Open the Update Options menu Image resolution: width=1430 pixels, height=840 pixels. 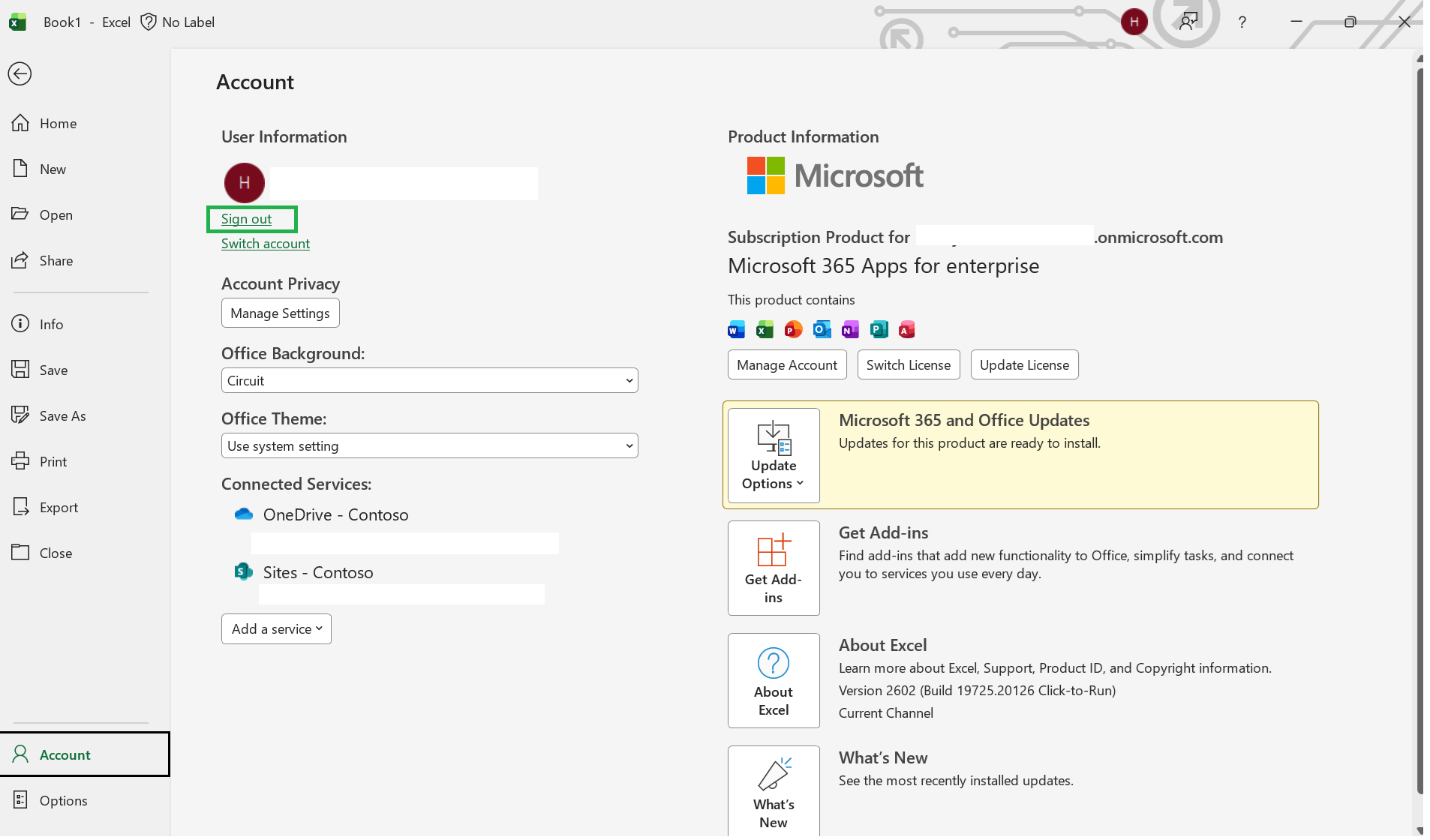click(774, 455)
